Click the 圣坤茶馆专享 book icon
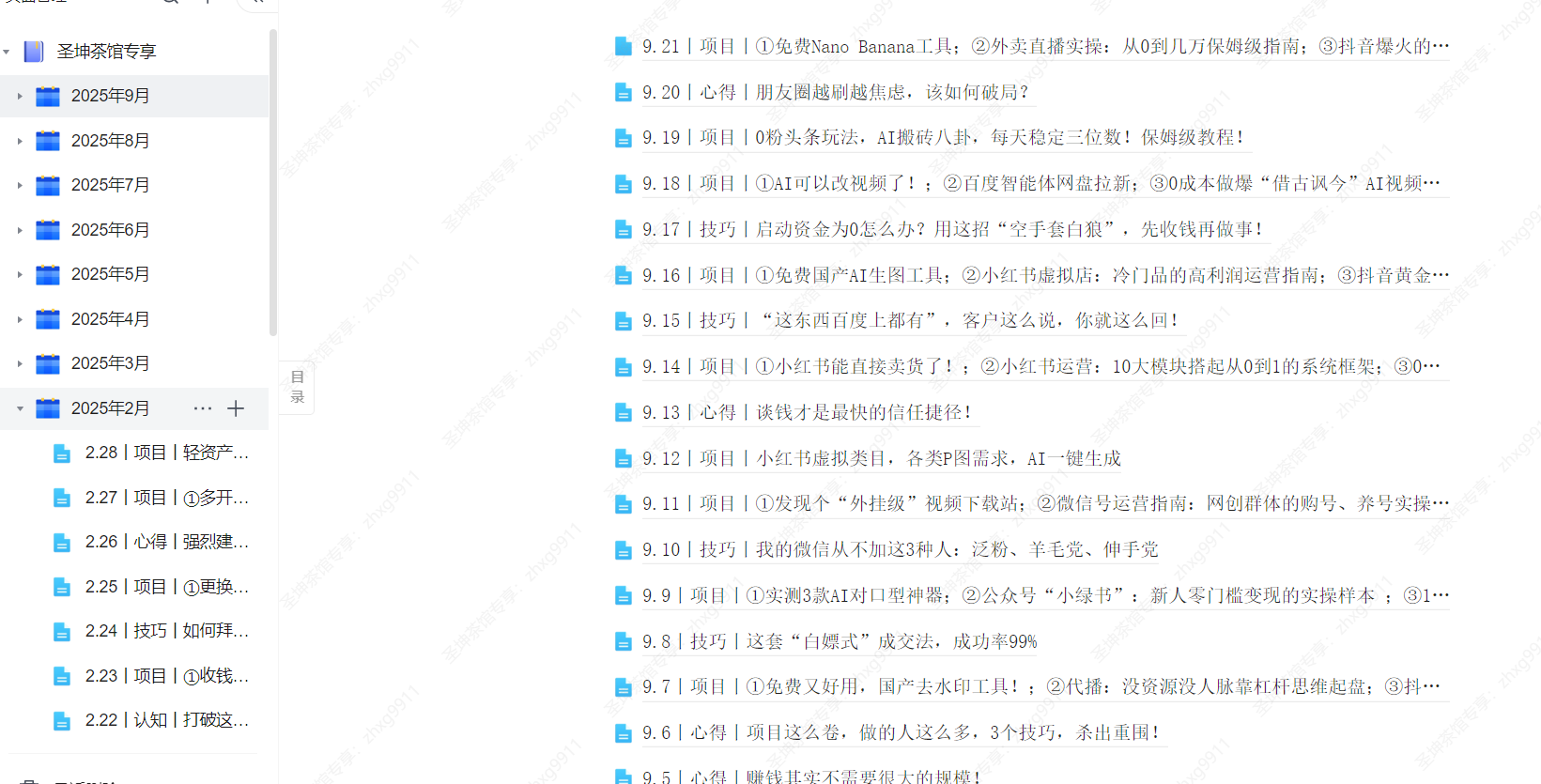This screenshot has width=1541, height=784. tap(34, 52)
